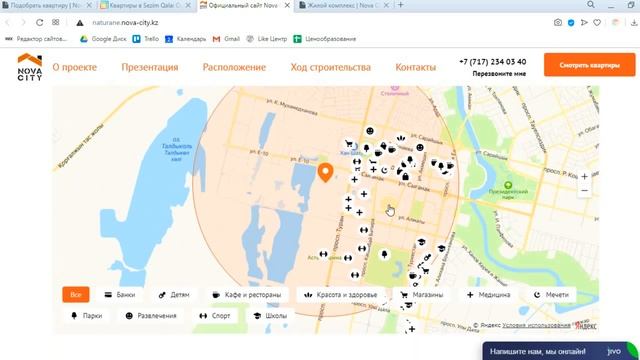This screenshot has height=360, width=640.
Task: Open Расположение menu item
Action: pyautogui.click(x=234, y=67)
